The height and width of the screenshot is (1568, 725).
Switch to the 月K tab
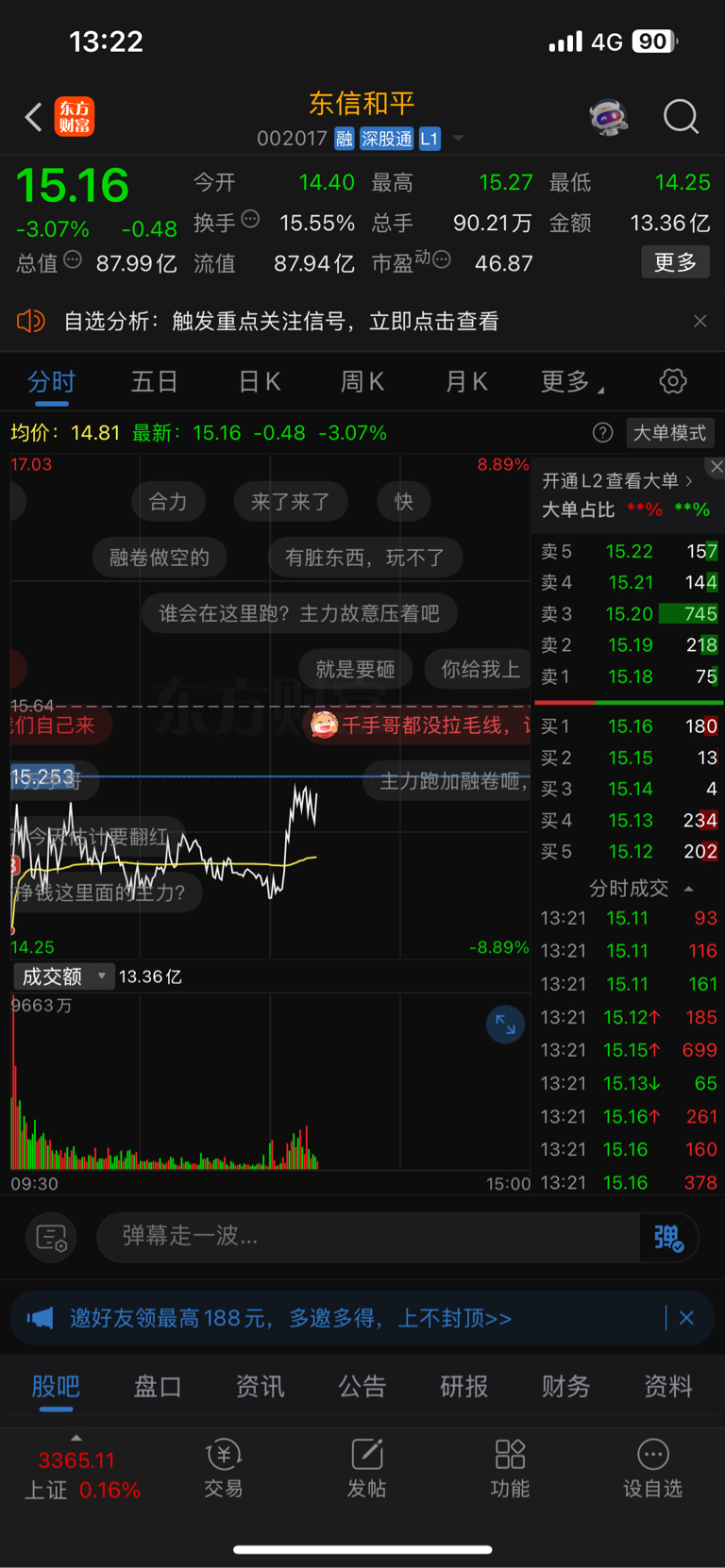click(x=466, y=382)
